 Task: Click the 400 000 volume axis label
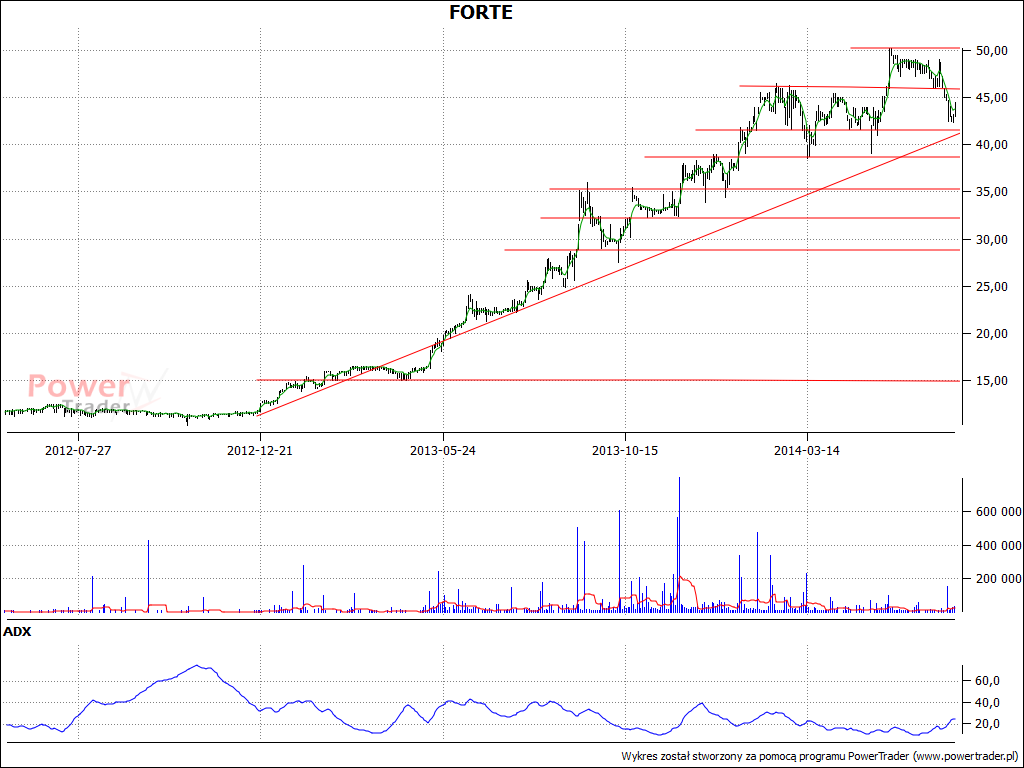coord(998,546)
